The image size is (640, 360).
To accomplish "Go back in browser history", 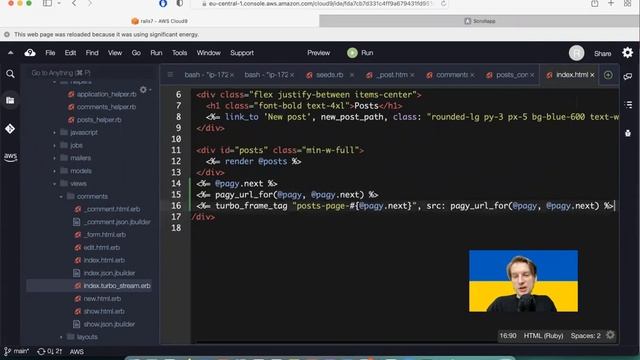I will tap(74, 3).
